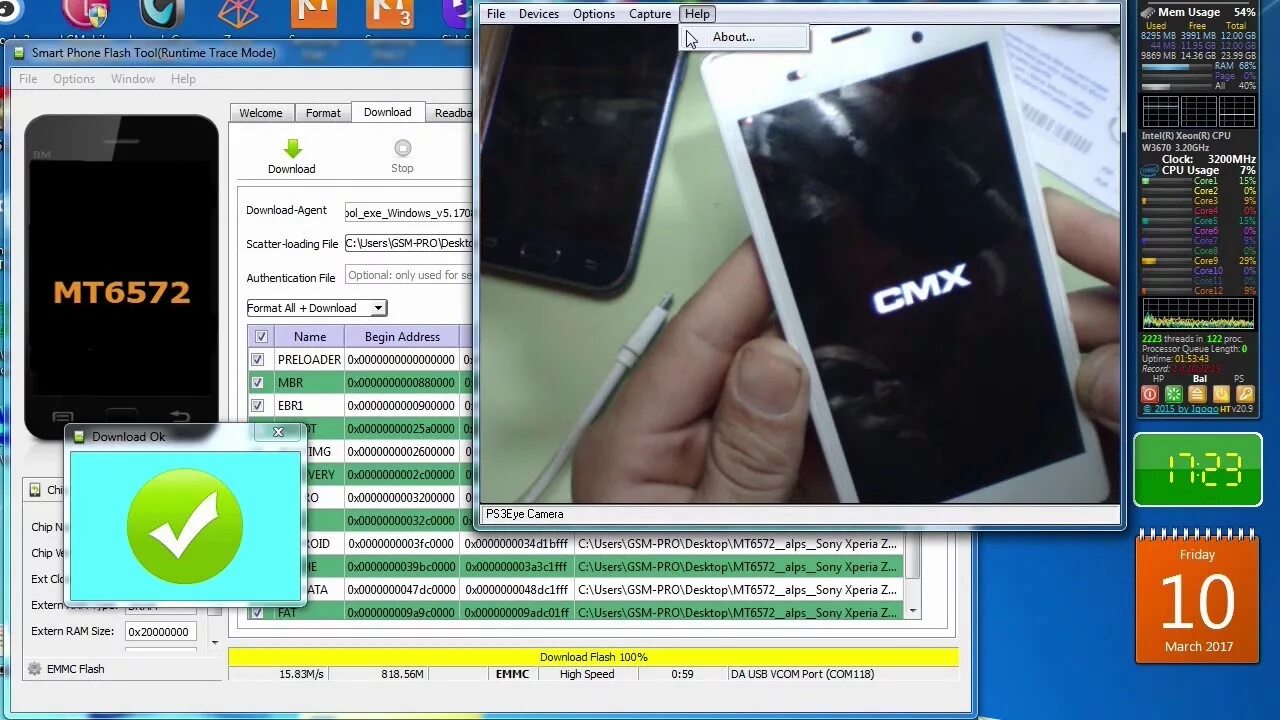Click the partition table scrollbar down arrow
Viewport: 1280px width, 720px height.
click(912, 609)
